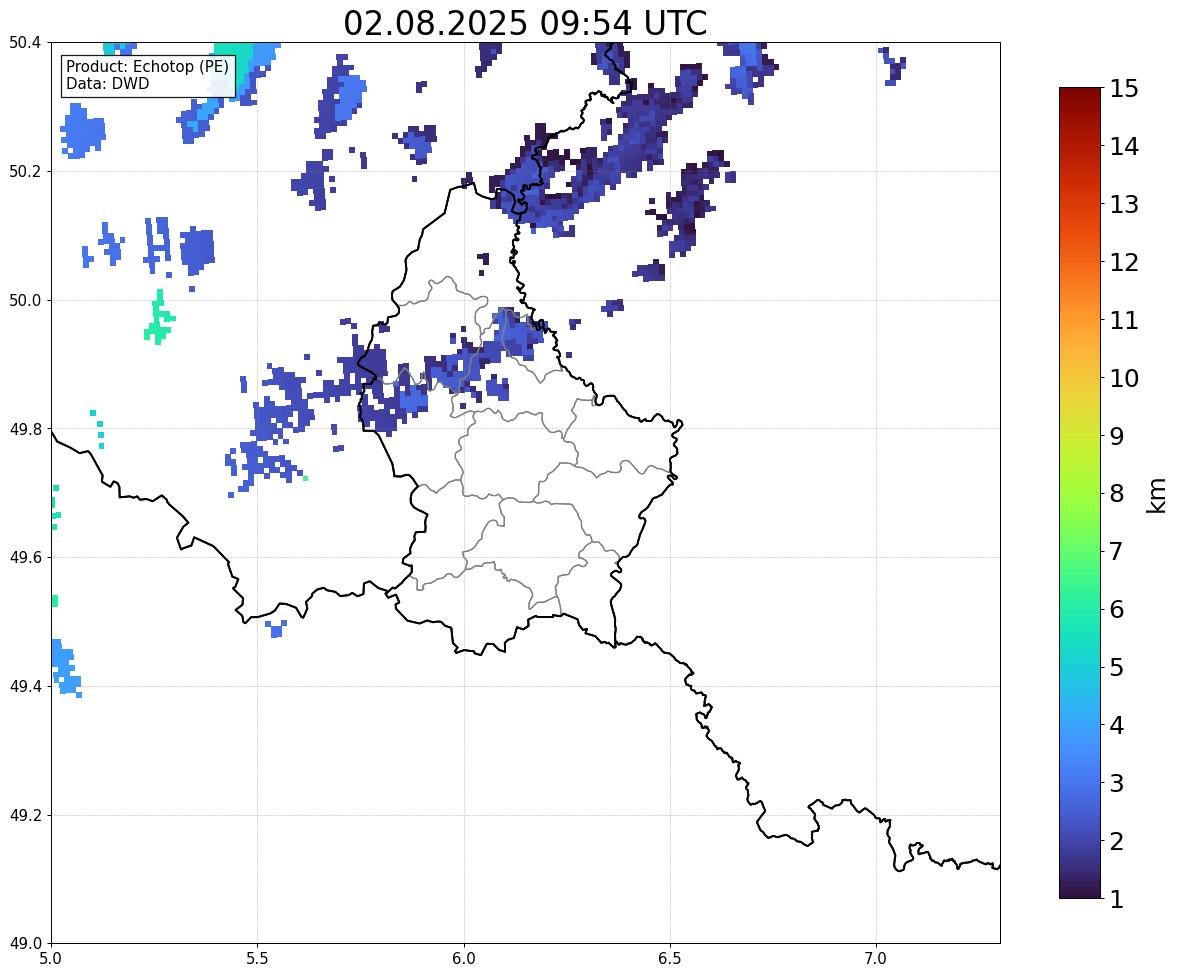Click the title '02.08.2025 09:54 UTC'
The height and width of the screenshot is (976, 1178).
coord(525,23)
